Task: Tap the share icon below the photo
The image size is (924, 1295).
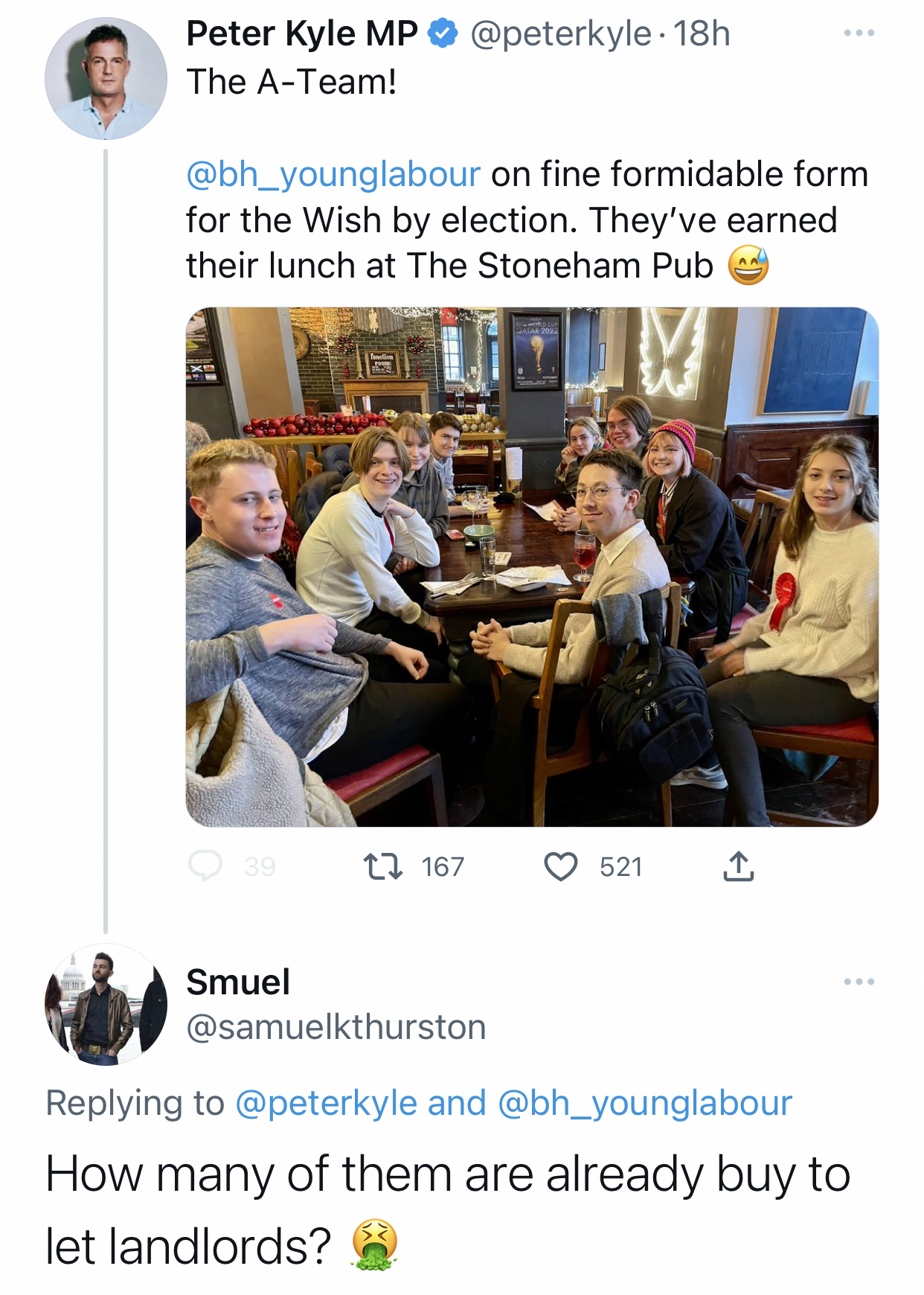Action: (738, 867)
